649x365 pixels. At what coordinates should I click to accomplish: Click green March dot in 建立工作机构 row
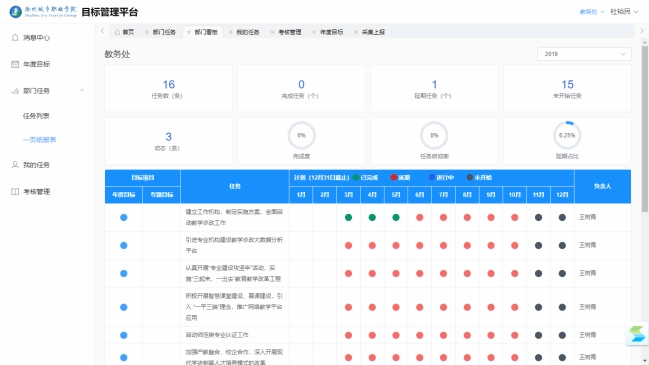pos(349,217)
